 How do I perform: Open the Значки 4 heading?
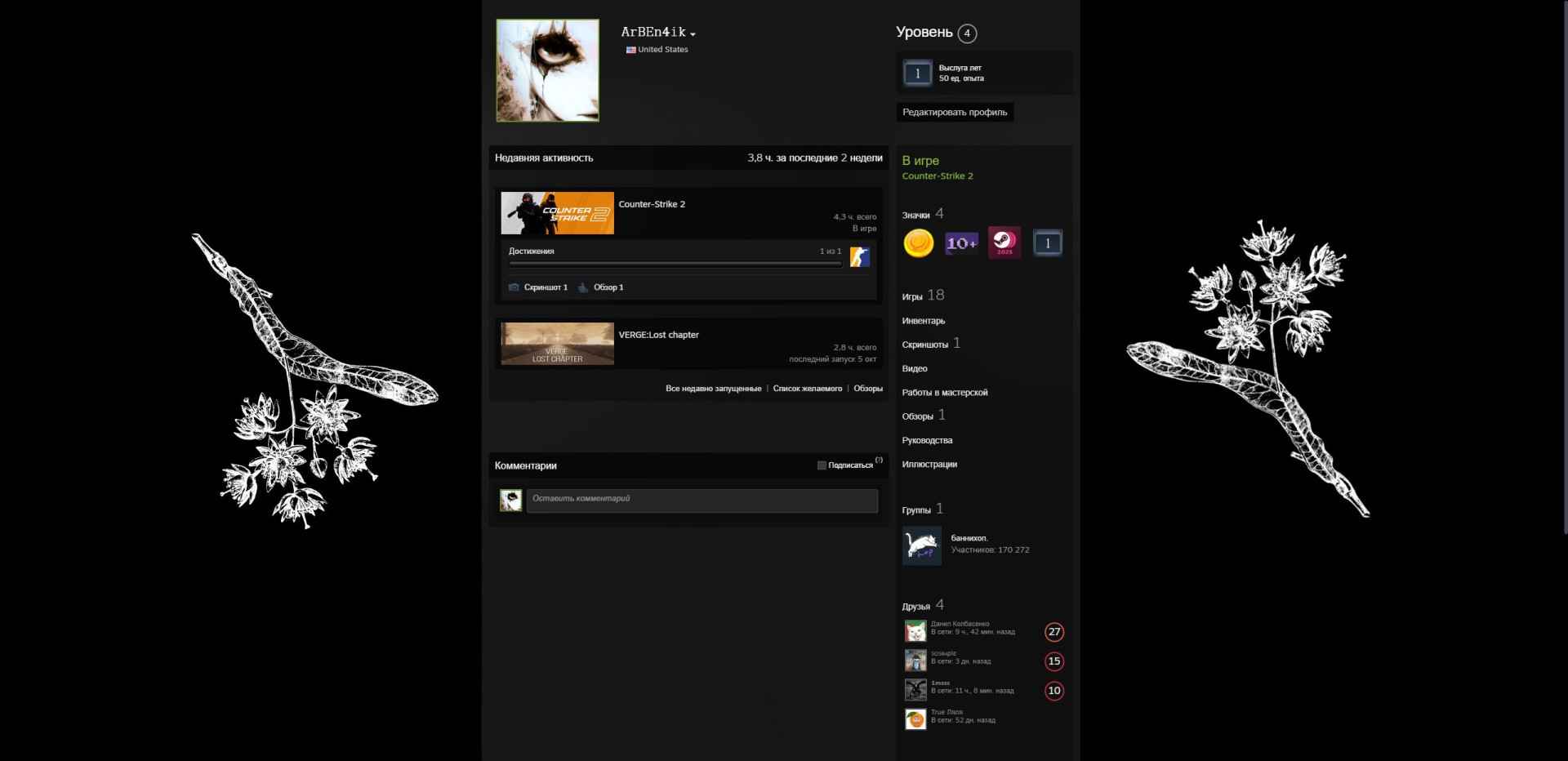[x=923, y=214]
